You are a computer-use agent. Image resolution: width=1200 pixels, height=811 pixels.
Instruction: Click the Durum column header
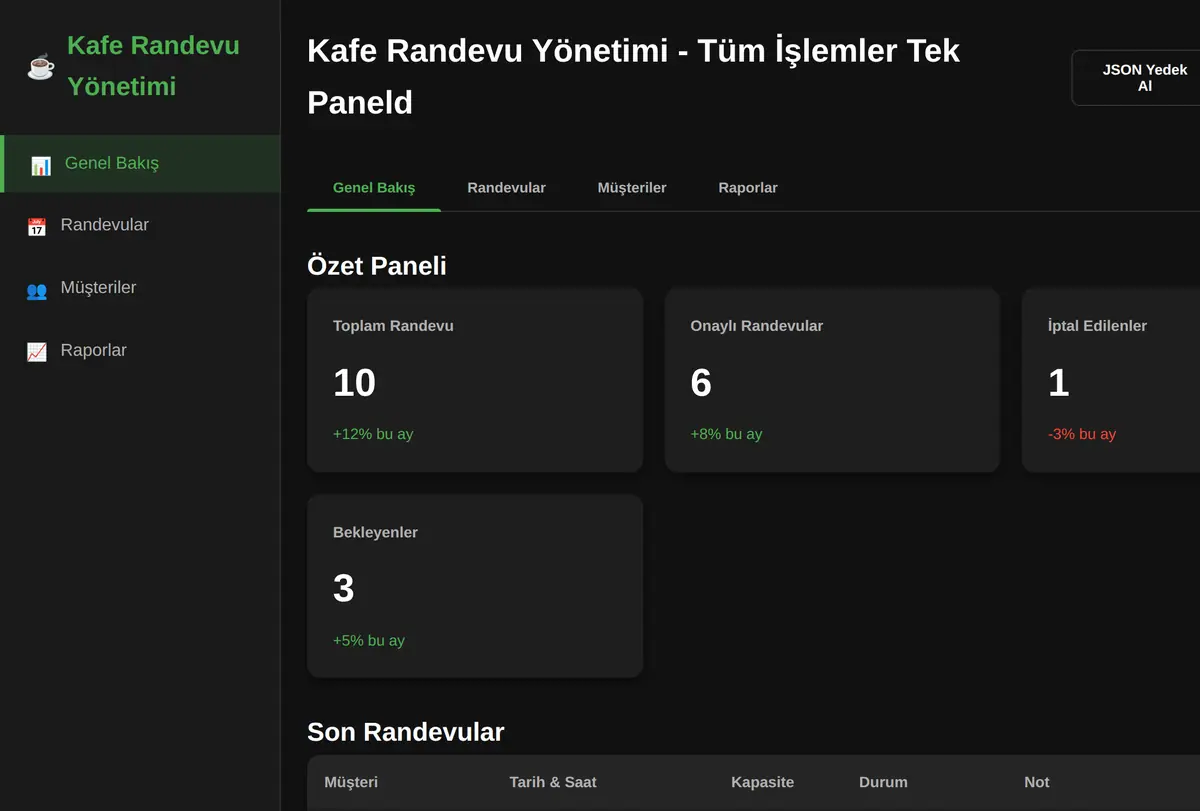point(883,782)
